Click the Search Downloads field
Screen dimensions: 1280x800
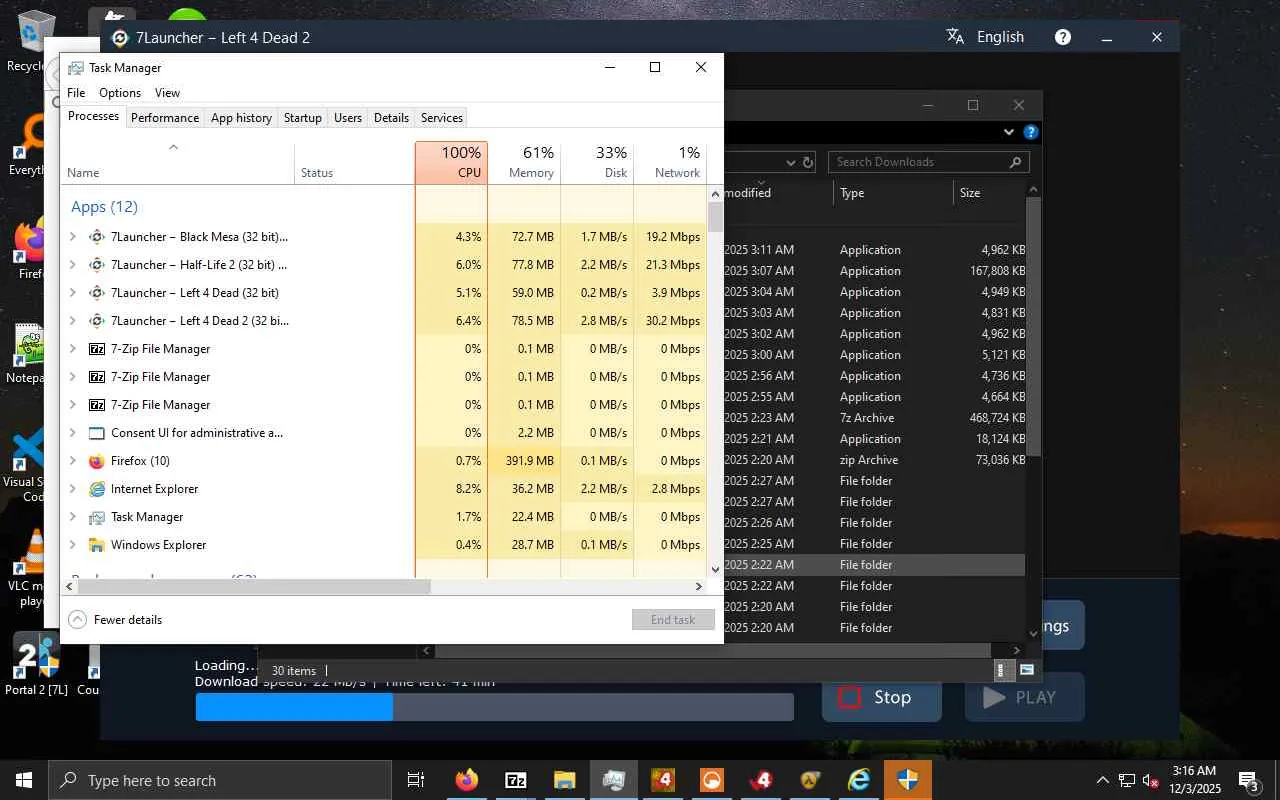pos(928,162)
